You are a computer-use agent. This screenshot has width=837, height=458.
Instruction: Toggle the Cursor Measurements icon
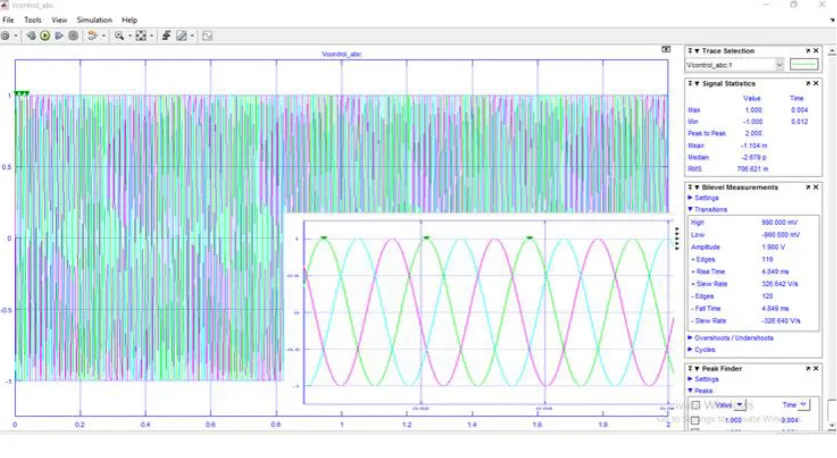tap(181, 36)
